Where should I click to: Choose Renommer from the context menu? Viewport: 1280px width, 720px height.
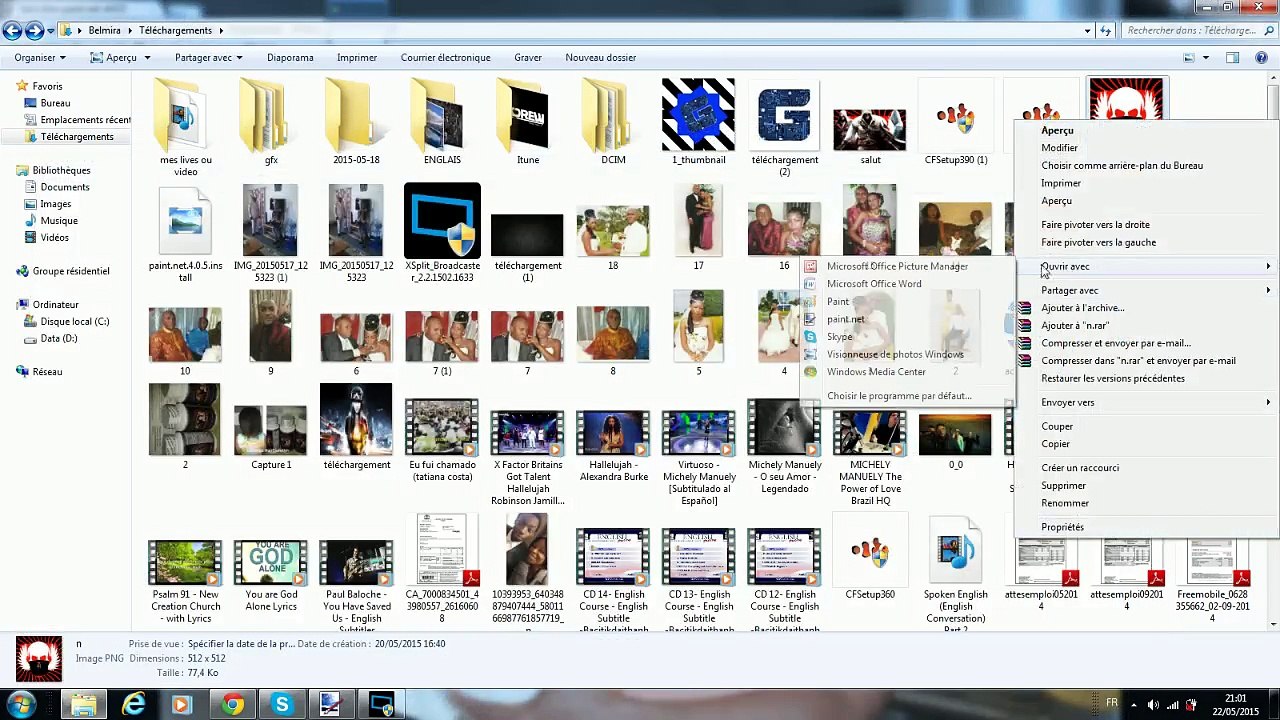click(x=1065, y=504)
